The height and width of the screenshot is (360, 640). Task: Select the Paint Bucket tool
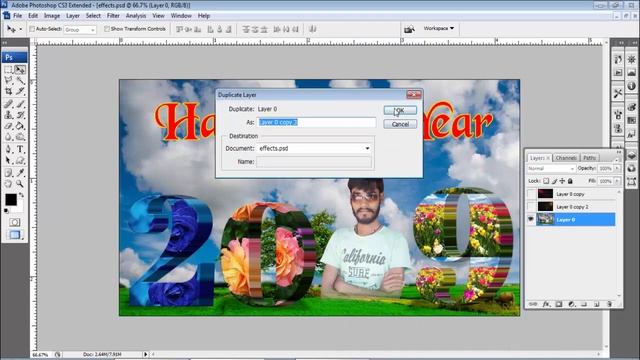tap(20, 126)
